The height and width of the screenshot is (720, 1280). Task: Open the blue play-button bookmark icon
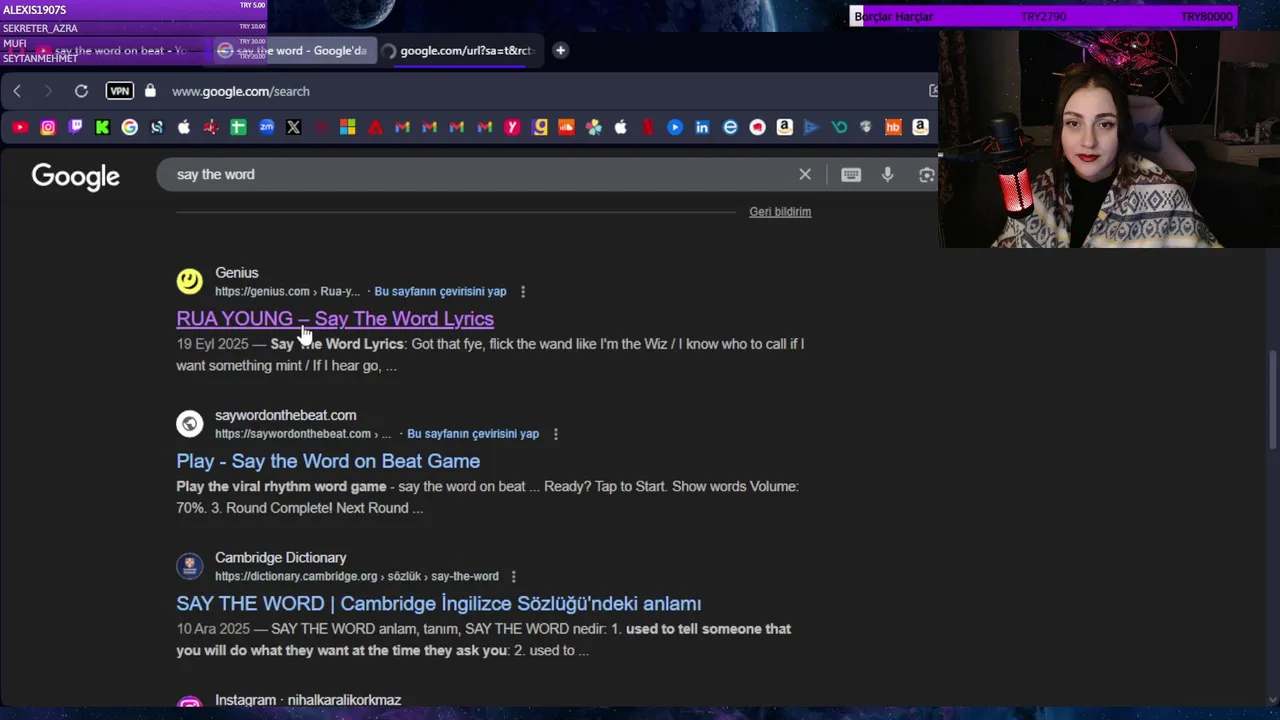pos(675,127)
